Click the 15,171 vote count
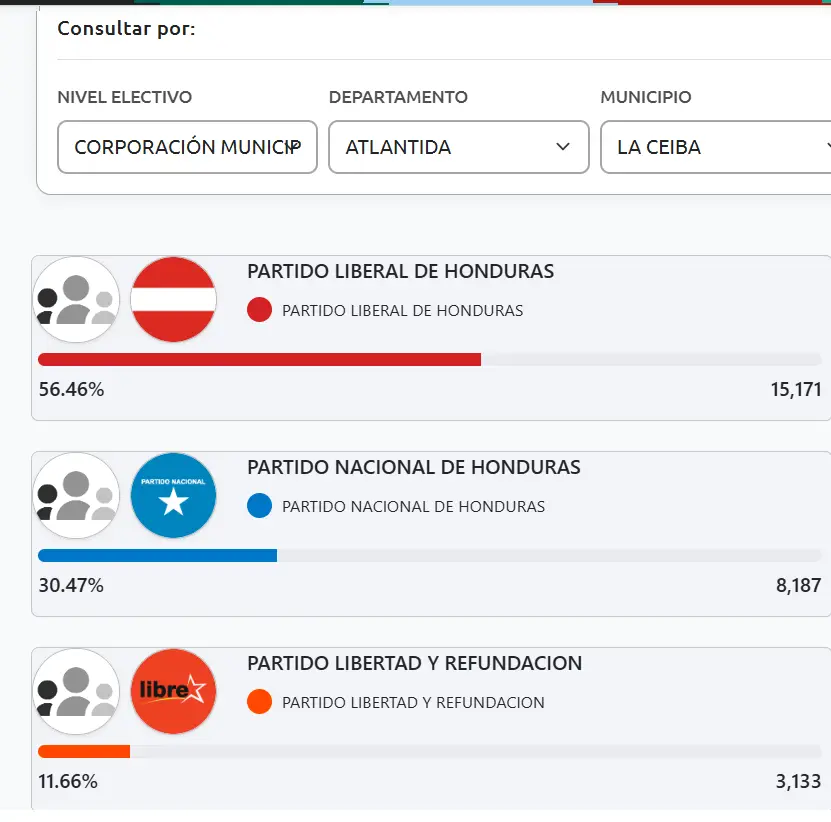Screen dimensions: 831x822 point(795,390)
